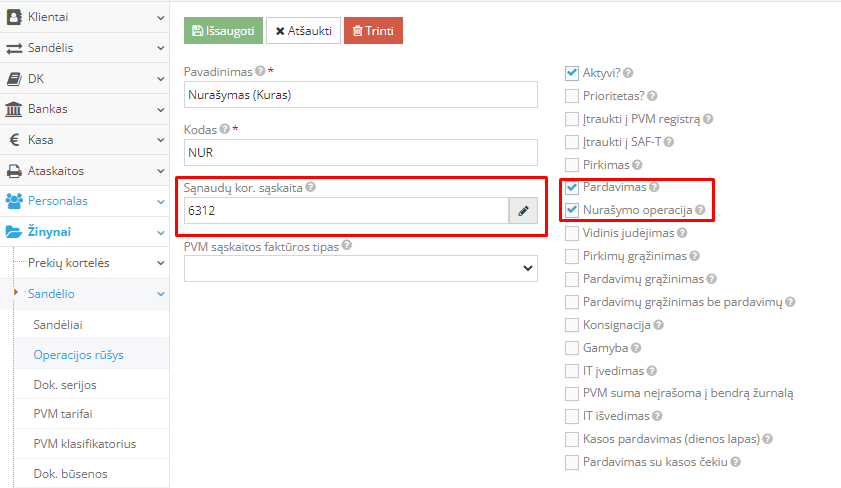Tick the Vidinis judėjimas checkbox
This screenshot has height=488, width=841.
point(572,233)
